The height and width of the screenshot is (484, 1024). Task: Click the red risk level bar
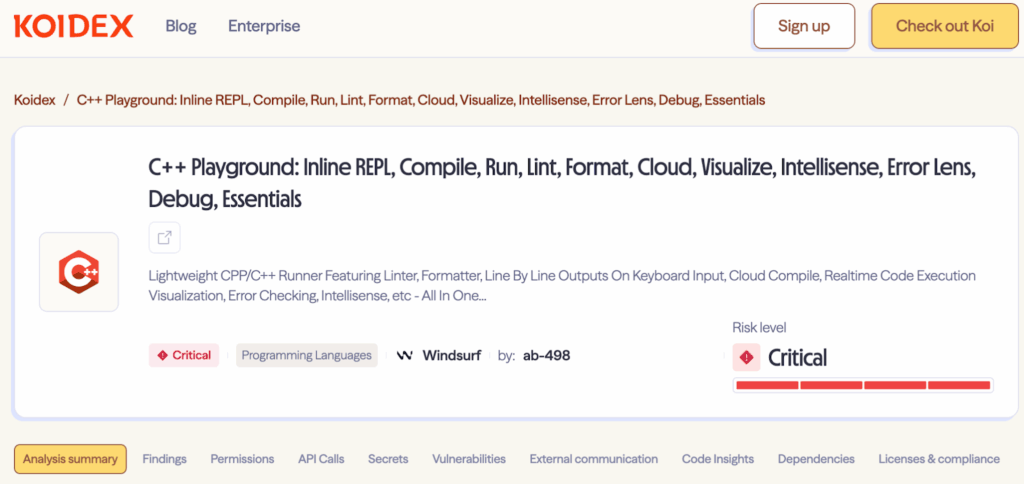(862, 385)
